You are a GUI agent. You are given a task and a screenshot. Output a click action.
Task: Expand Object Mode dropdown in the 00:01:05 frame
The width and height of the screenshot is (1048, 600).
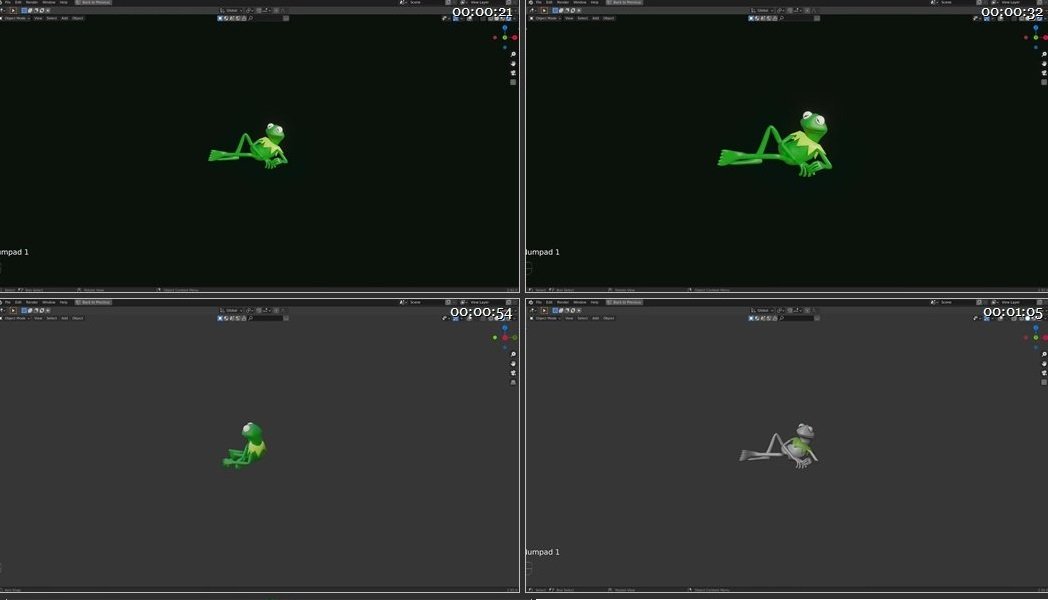(547, 318)
